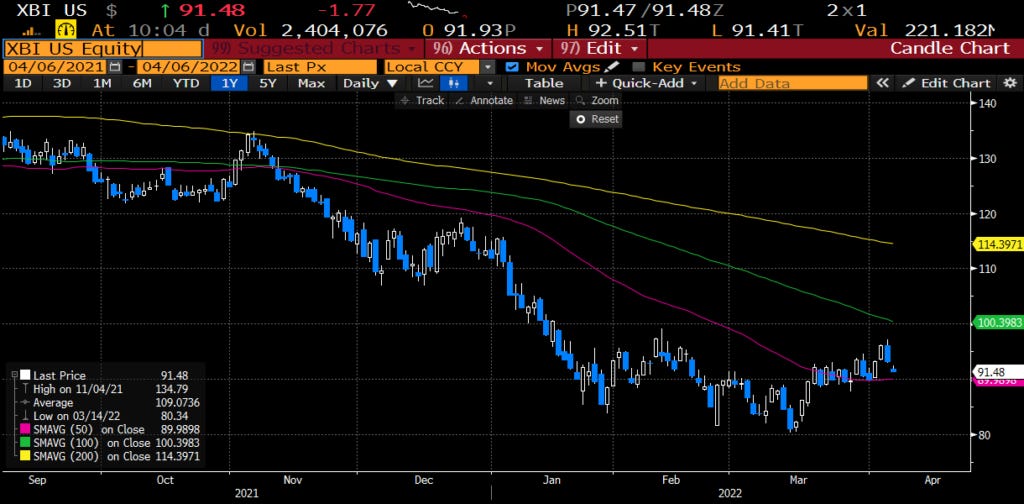Click the end date field 04/06/2022

tap(189, 67)
